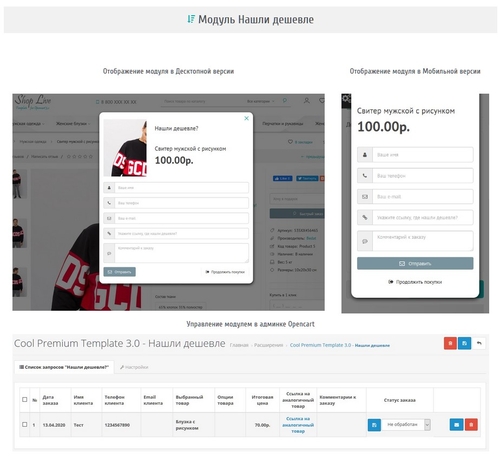Click the sweater product image in popup
This screenshot has width=500, height=458.
click(x=125, y=148)
